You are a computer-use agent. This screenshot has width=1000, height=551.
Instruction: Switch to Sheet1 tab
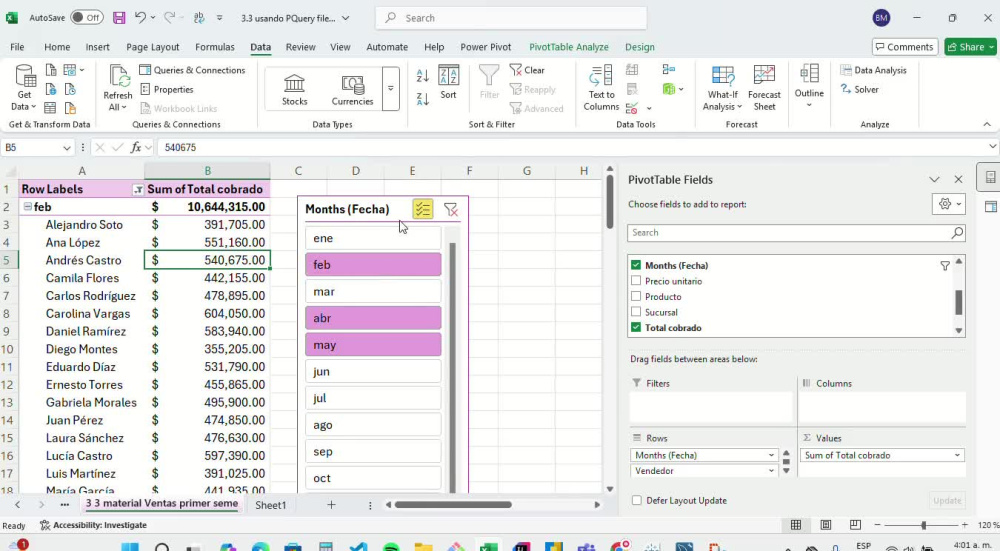[x=270, y=505]
